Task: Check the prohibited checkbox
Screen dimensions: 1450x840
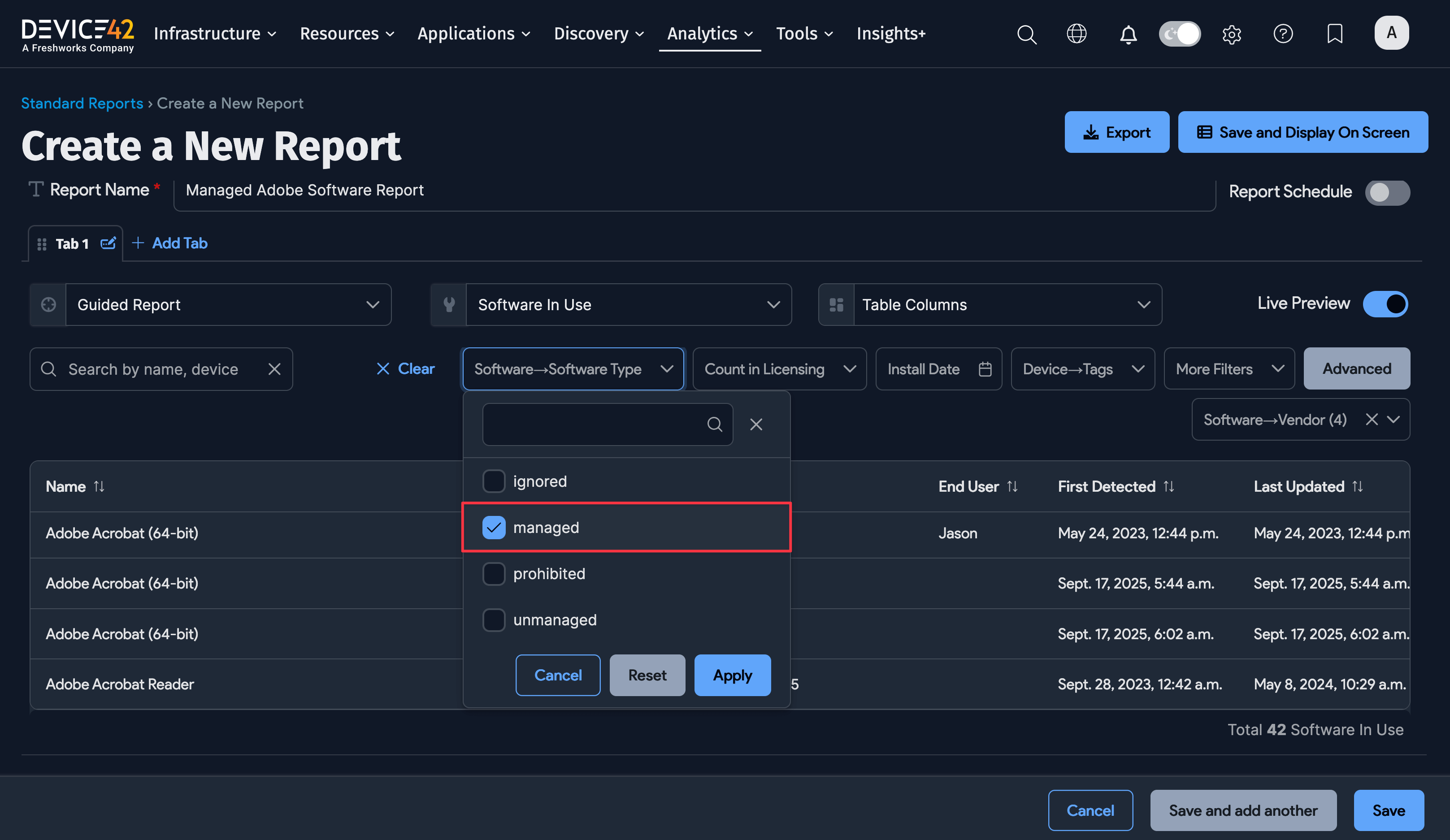Action: click(x=494, y=574)
